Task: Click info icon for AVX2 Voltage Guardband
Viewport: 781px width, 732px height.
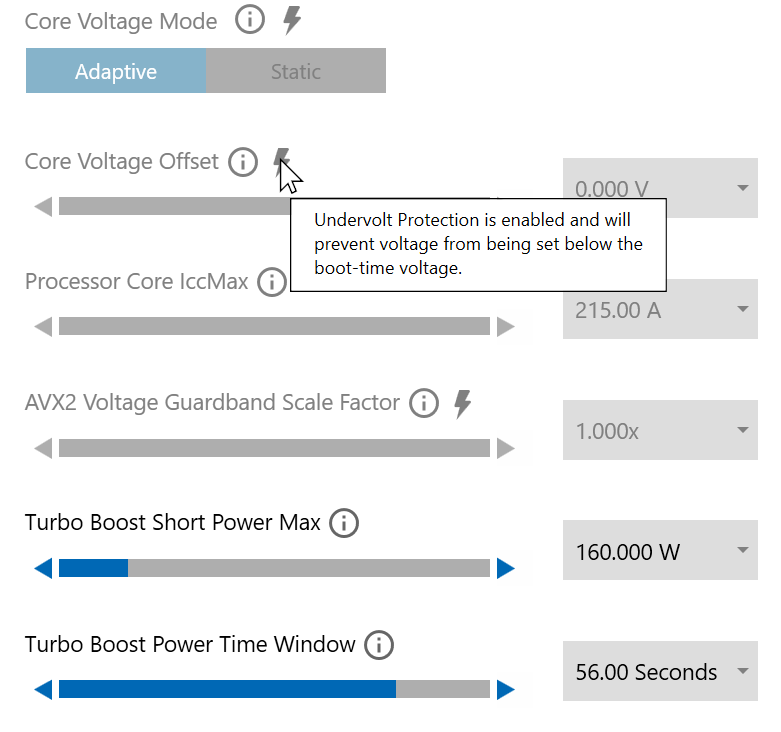Action: pyautogui.click(x=424, y=403)
